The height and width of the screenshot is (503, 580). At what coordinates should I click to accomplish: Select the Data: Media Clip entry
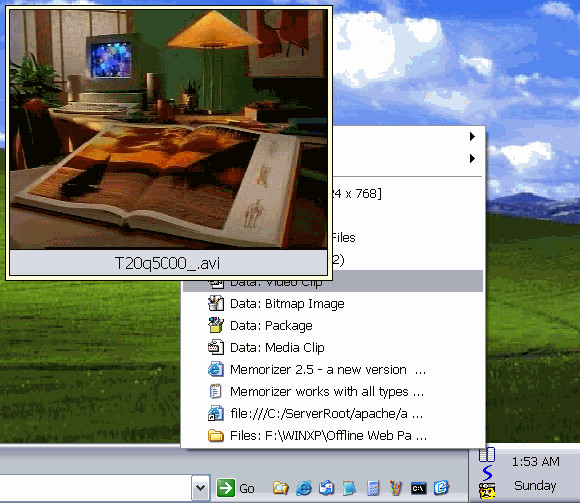[333, 348]
